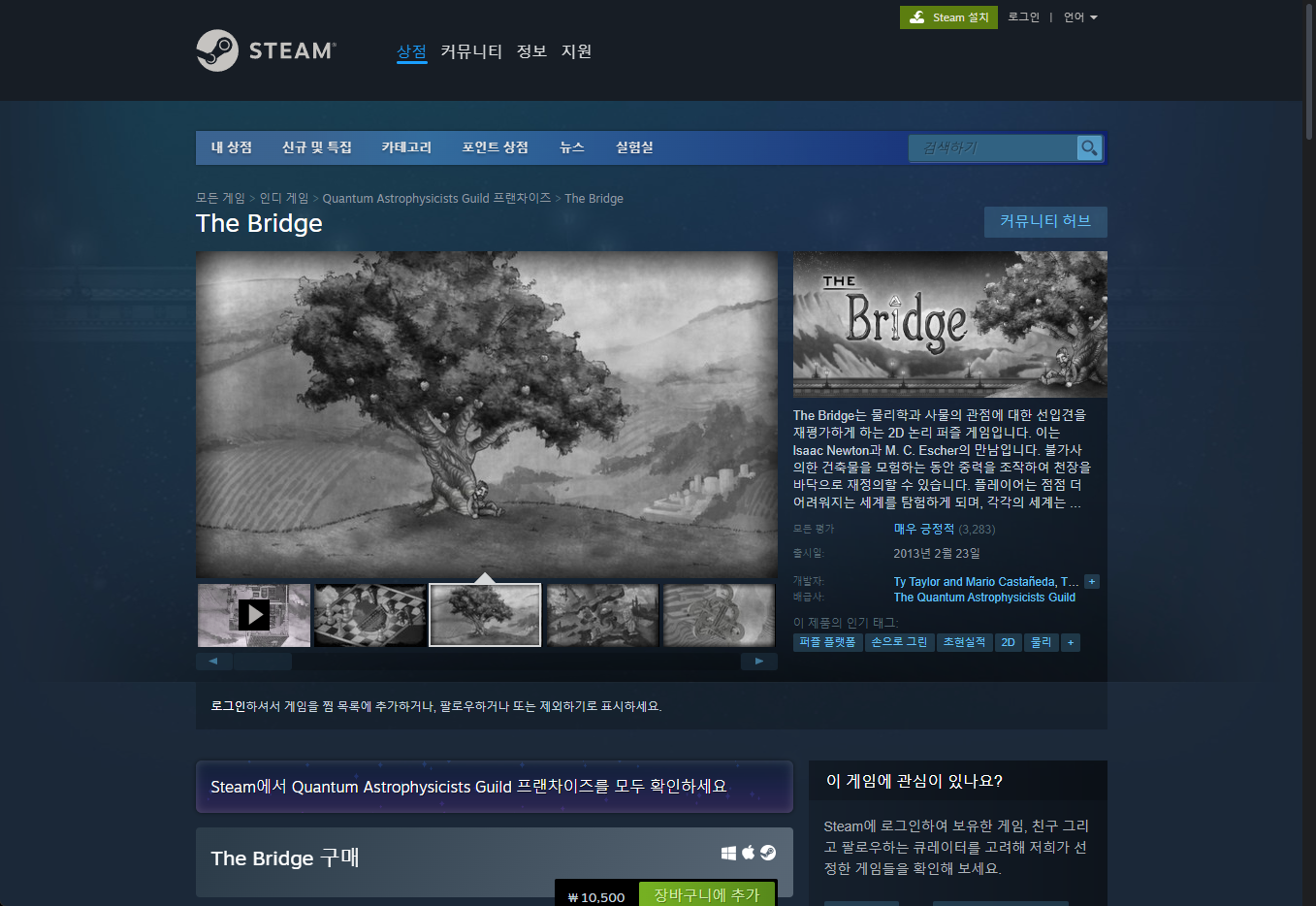The width and height of the screenshot is (1316, 906).
Task: Open the 뉴스 tab
Action: (572, 147)
